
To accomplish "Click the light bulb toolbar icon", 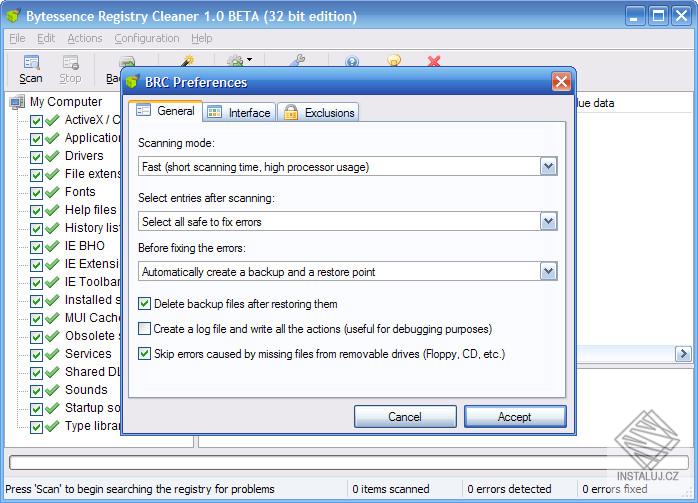I will pos(394,61).
